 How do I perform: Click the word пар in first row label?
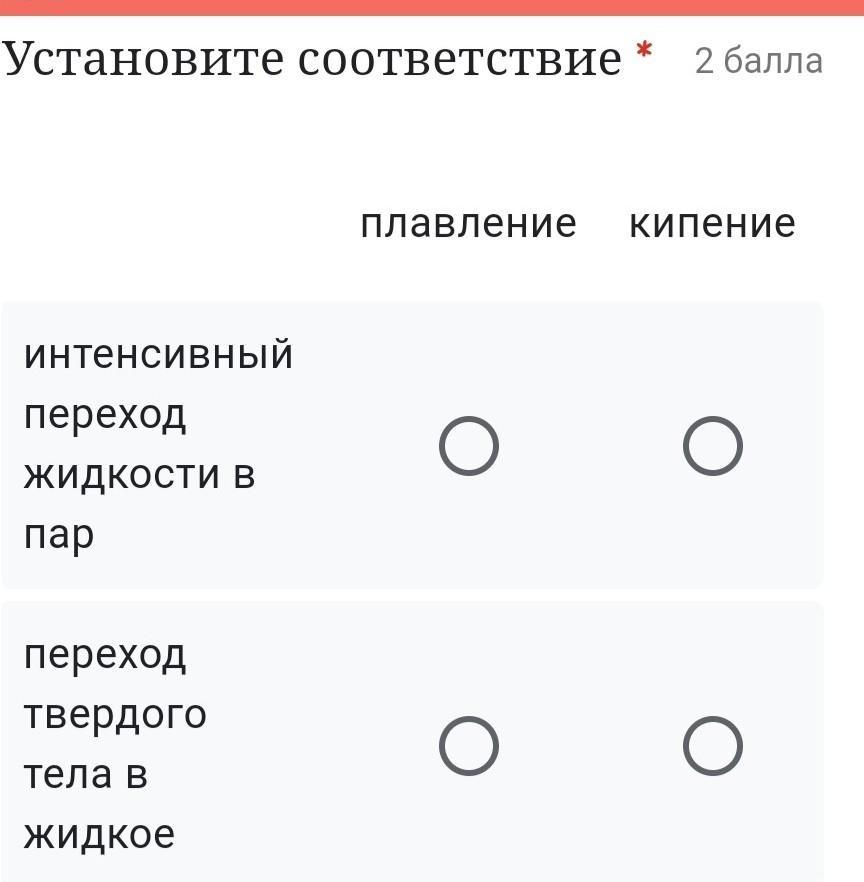point(59,536)
